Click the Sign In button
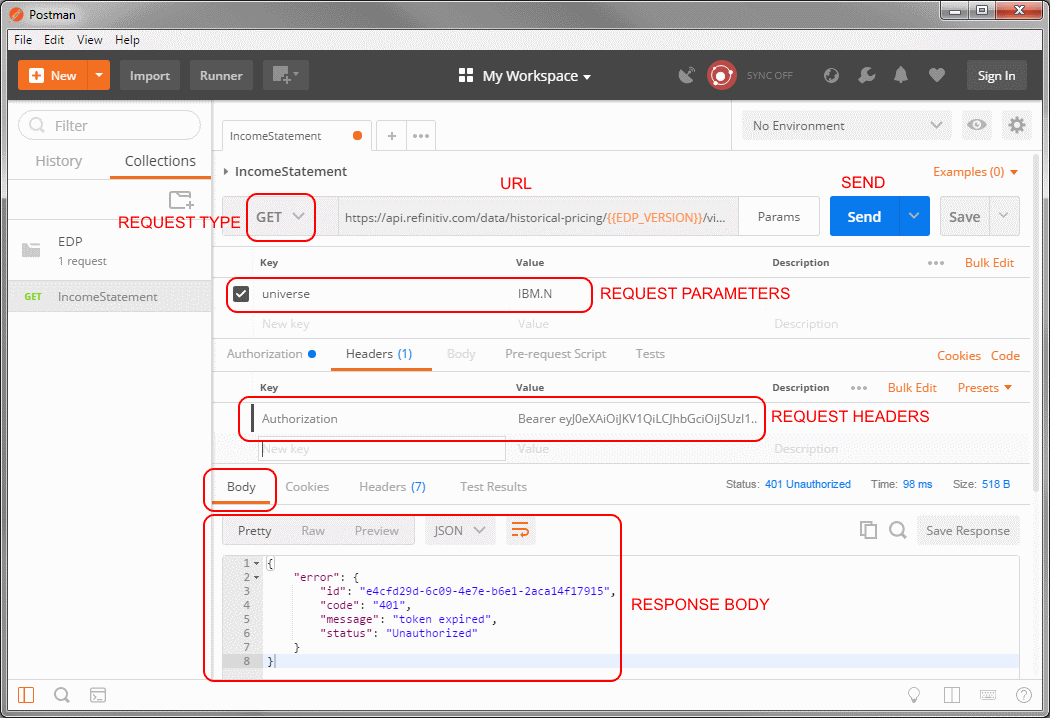Viewport: 1050px width, 718px height. [996, 75]
